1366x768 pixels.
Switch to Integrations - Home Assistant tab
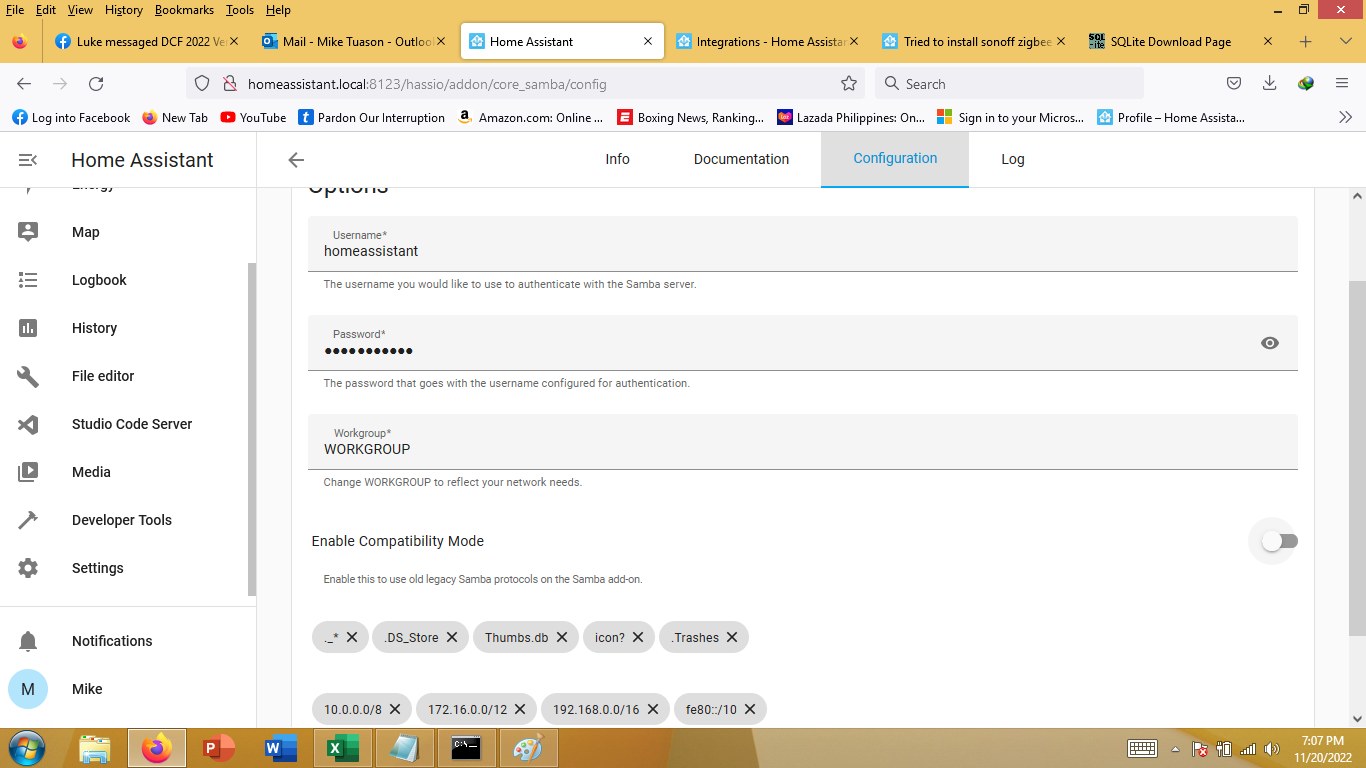(767, 42)
